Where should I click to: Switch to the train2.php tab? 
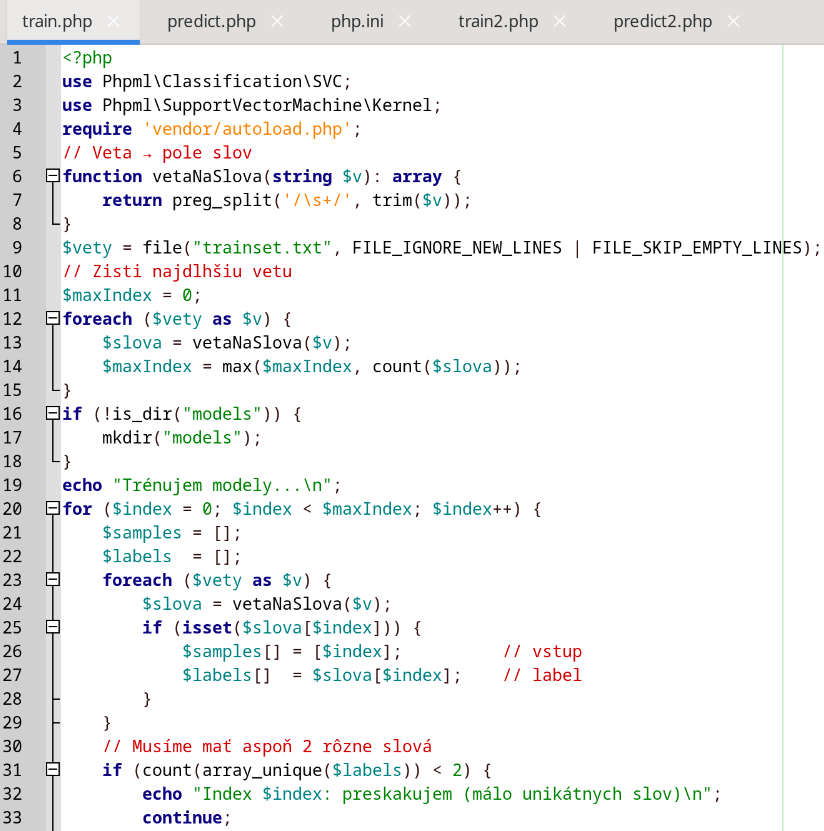click(x=498, y=21)
